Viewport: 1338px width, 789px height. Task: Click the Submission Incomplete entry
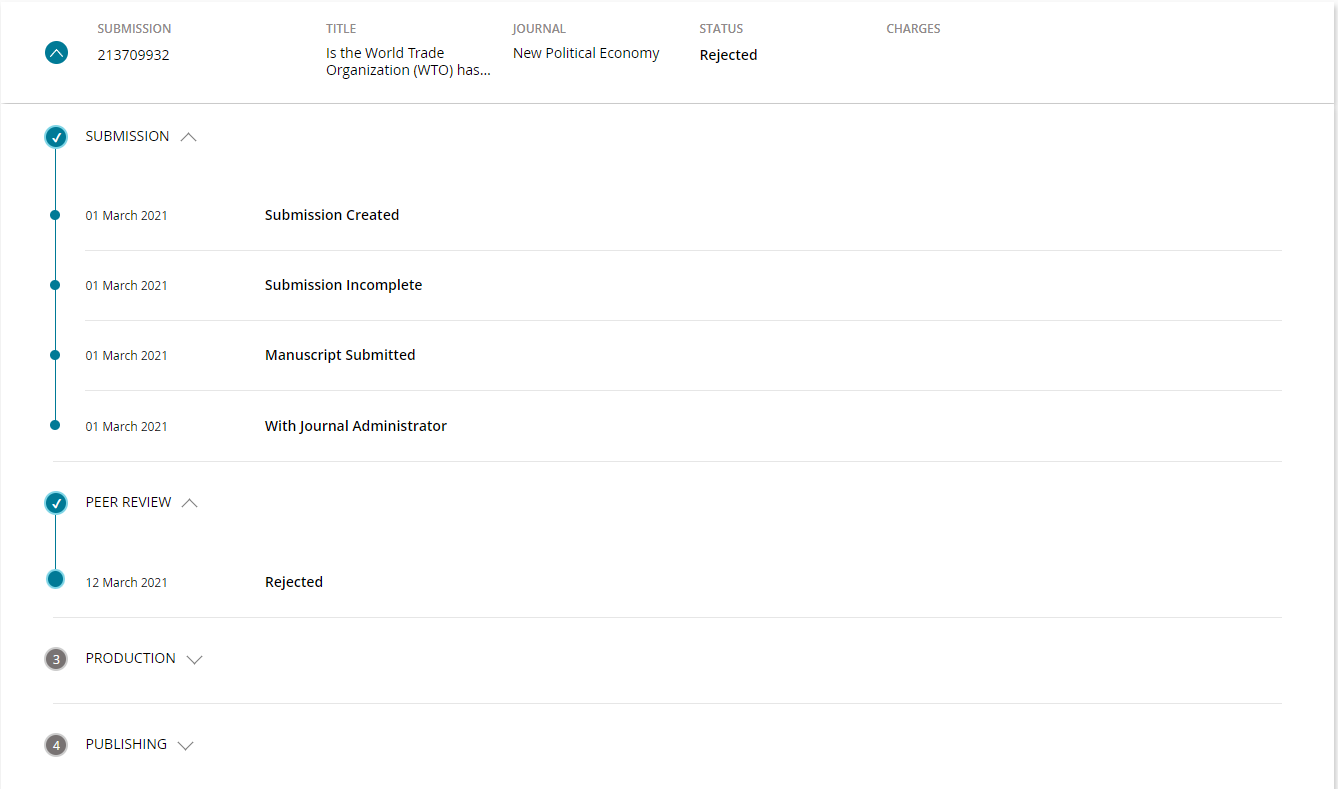pos(343,285)
